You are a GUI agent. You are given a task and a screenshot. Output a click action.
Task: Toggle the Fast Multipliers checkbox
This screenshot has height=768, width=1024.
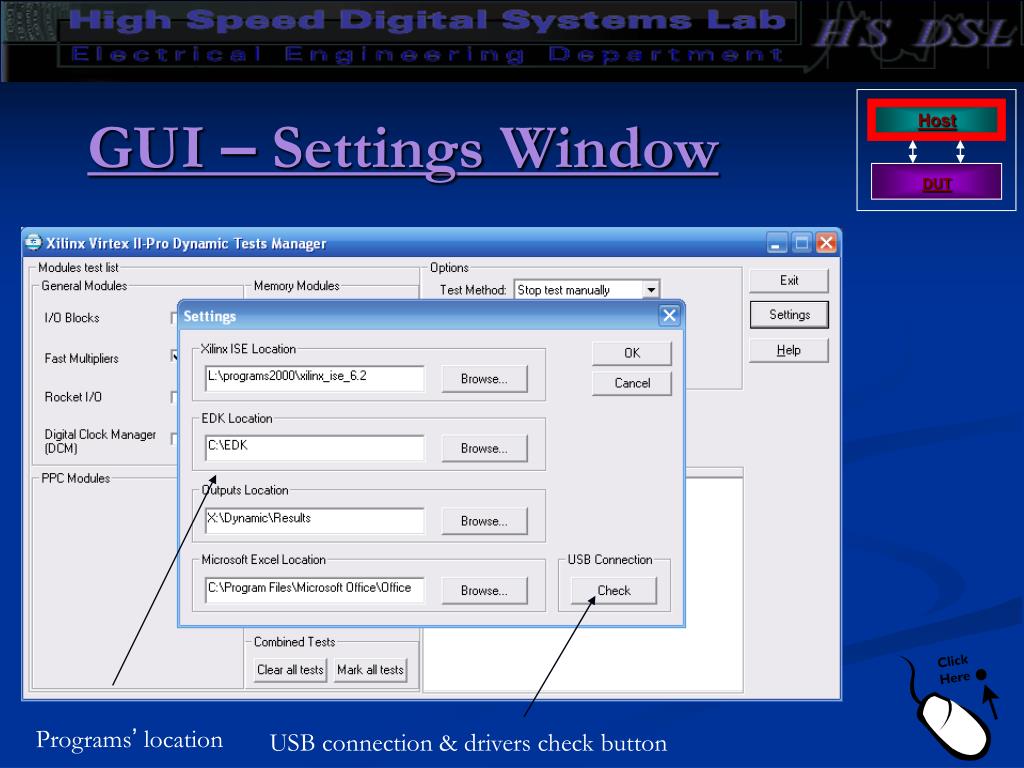pyautogui.click(x=174, y=356)
